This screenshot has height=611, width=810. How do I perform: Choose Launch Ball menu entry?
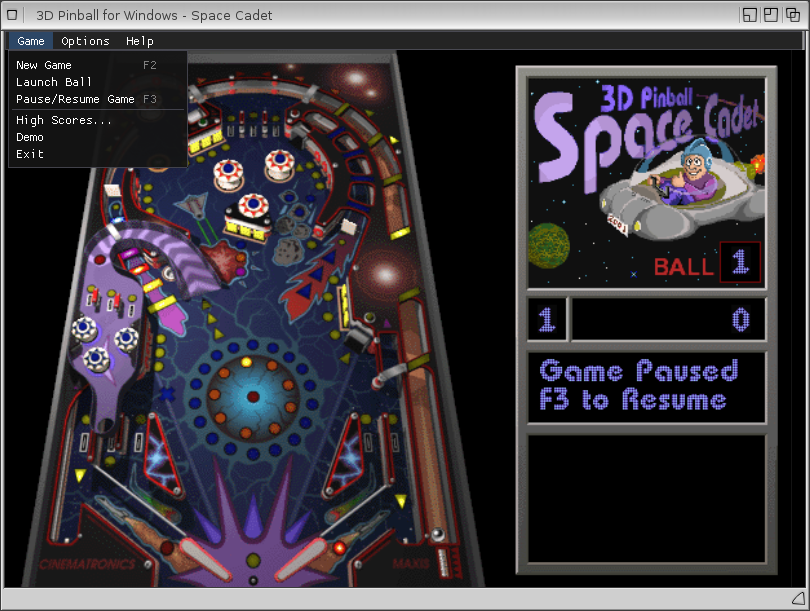54,82
